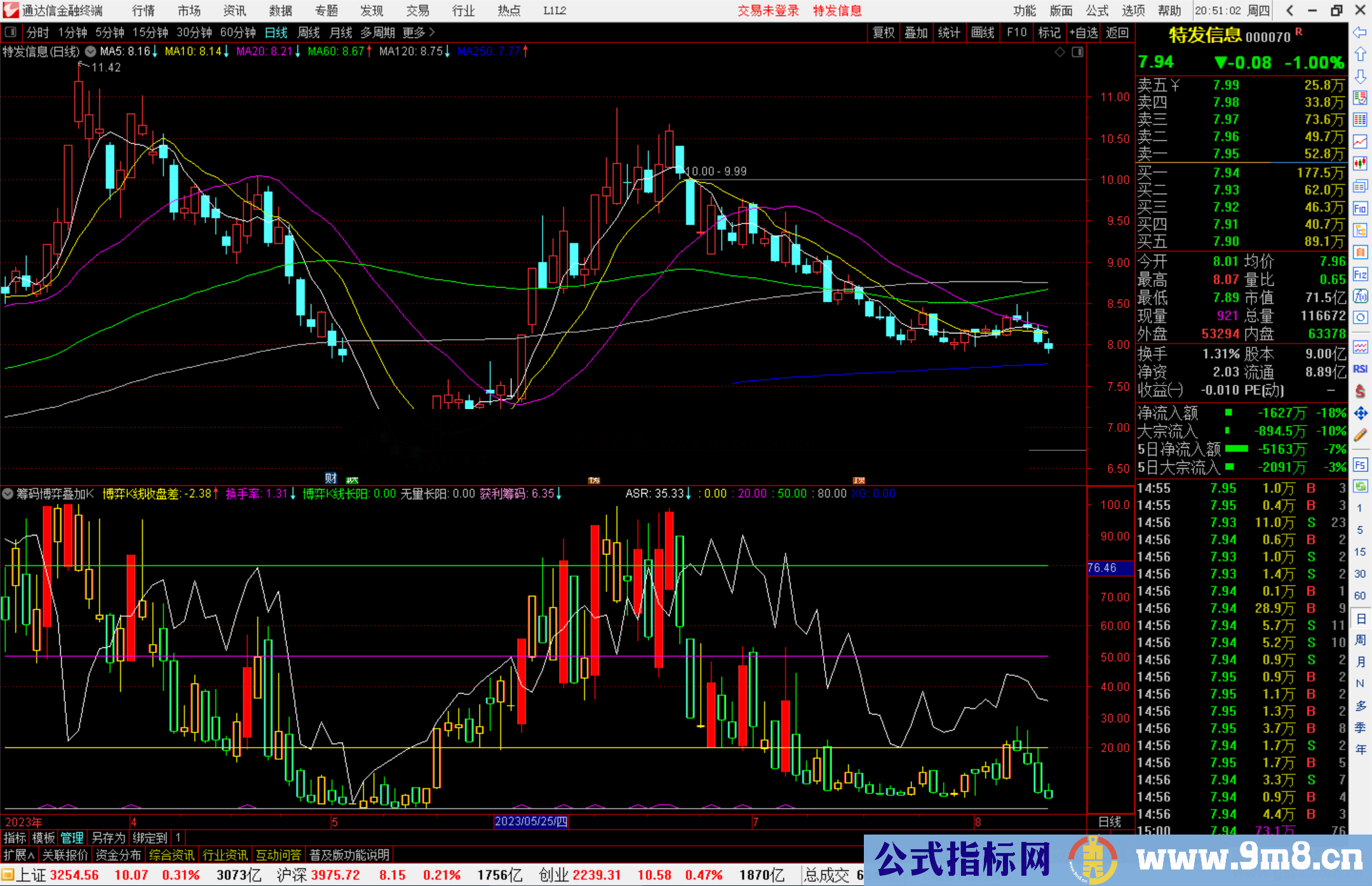Collapse MA lines via circle arrow beside 特发信息(日线)
The height and width of the screenshot is (886, 1372).
click(x=90, y=52)
